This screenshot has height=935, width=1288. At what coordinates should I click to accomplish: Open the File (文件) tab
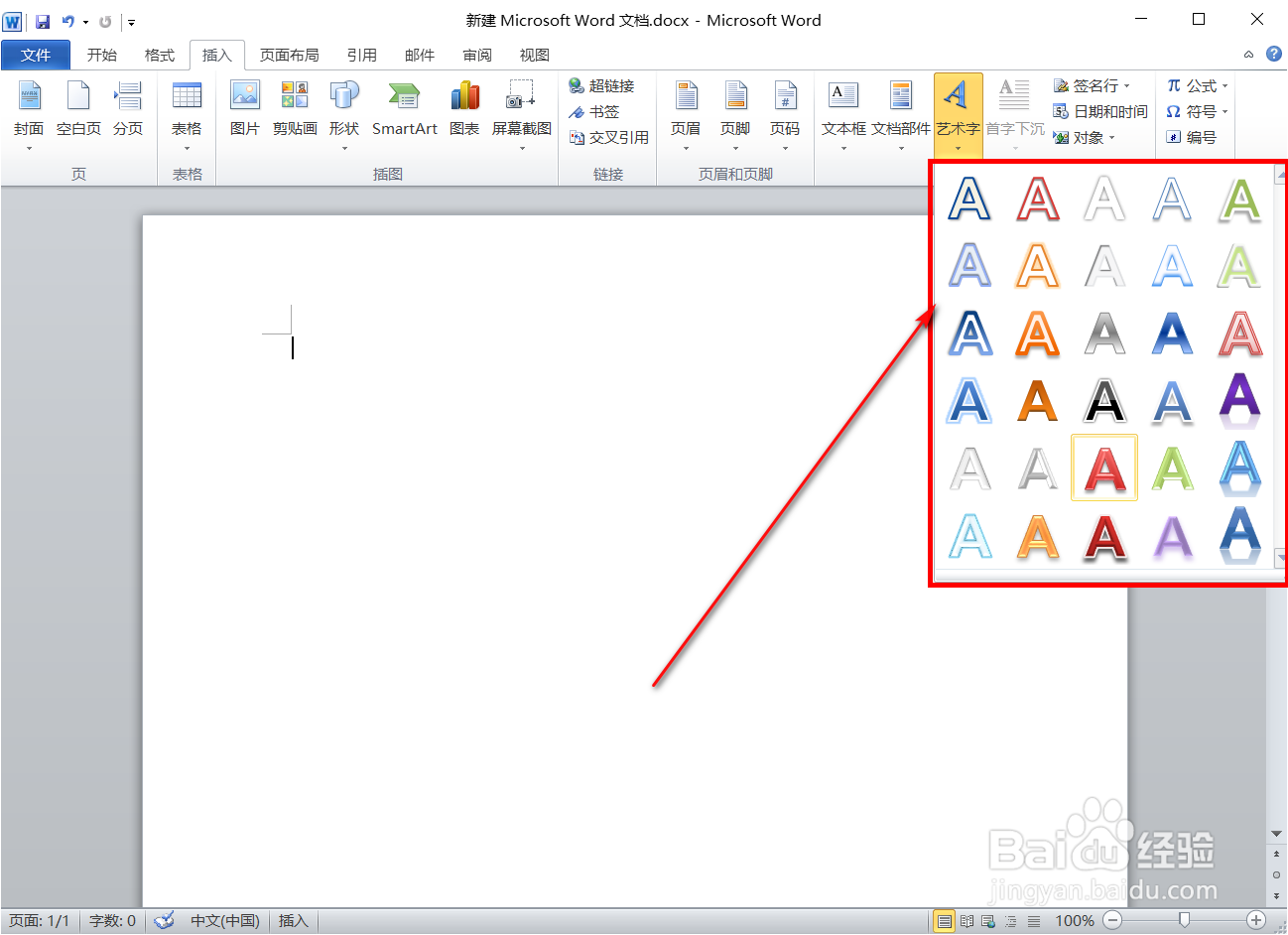tap(36, 55)
